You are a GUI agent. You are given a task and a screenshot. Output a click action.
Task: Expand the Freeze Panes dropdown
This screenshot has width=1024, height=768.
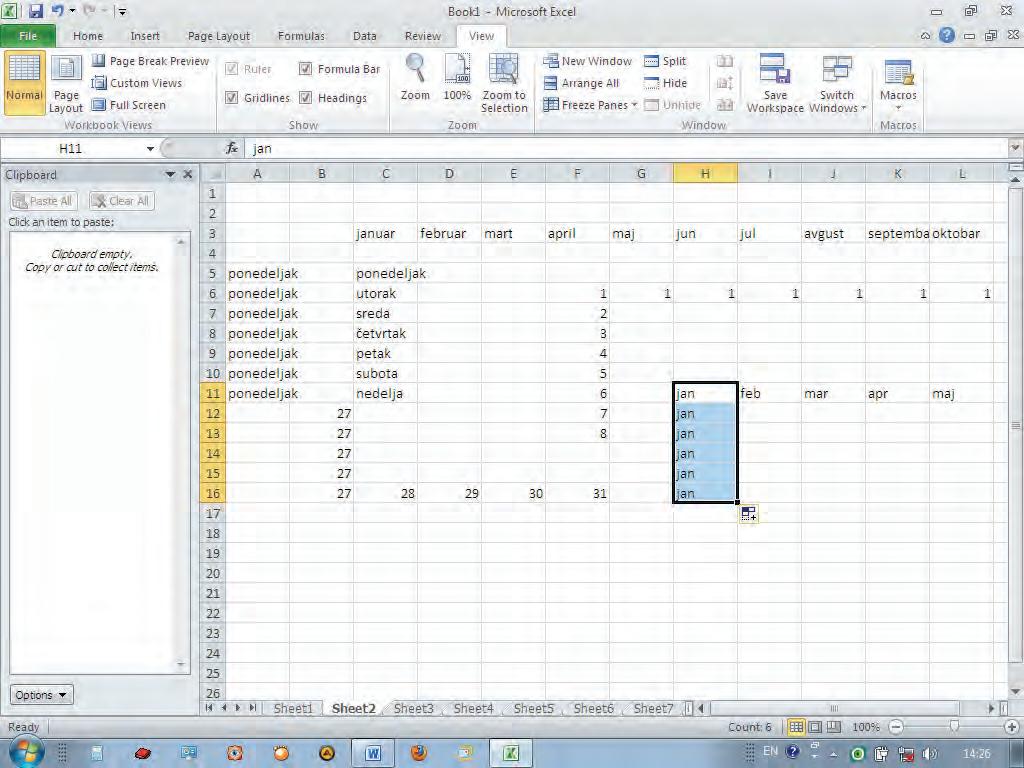pyautogui.click(x=634, y=104)
